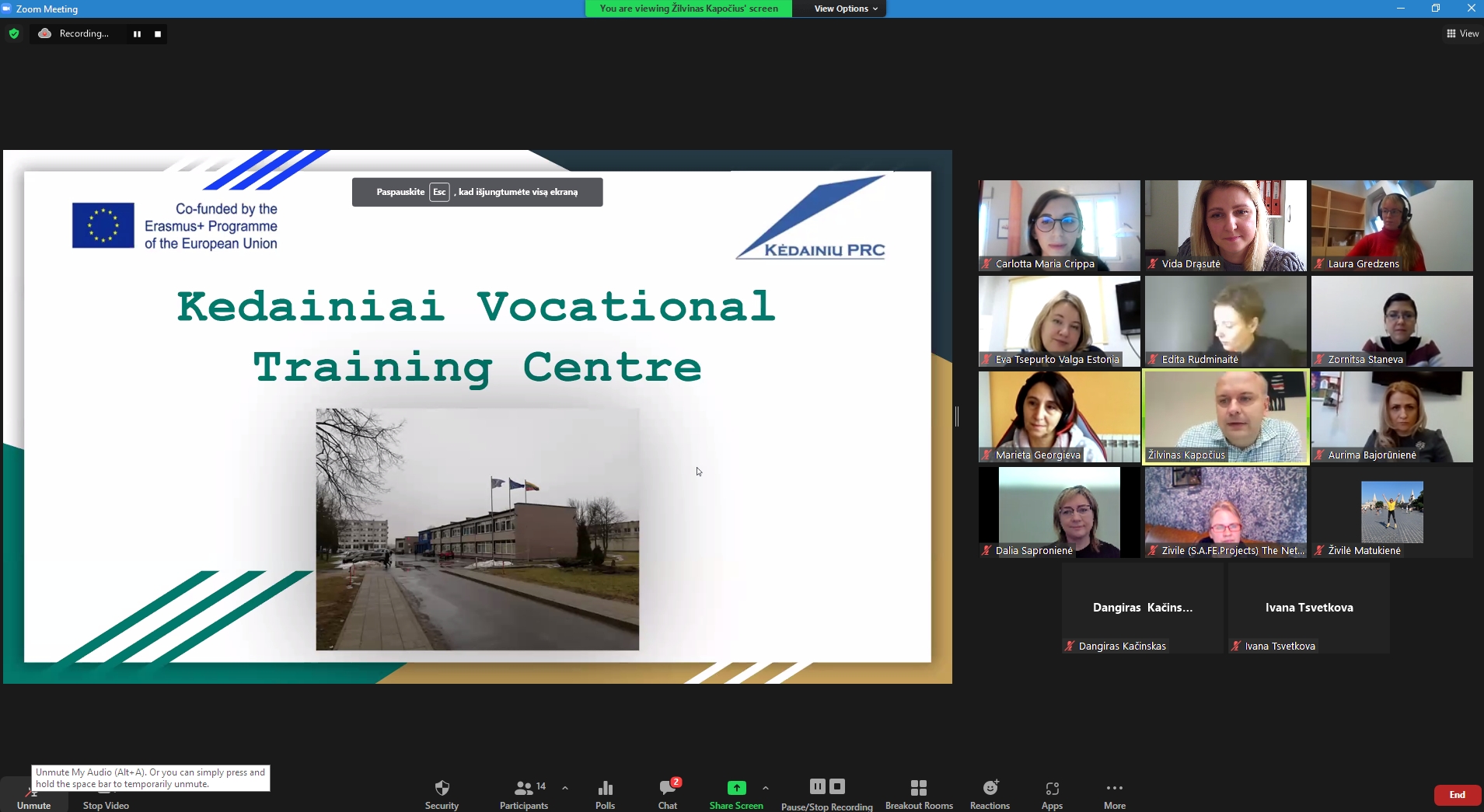The height and width of the screenshot is (812, 1484).
Task: Click muted mic icon beside Aurima Bajorūnienė
Action: point(1319,455)
